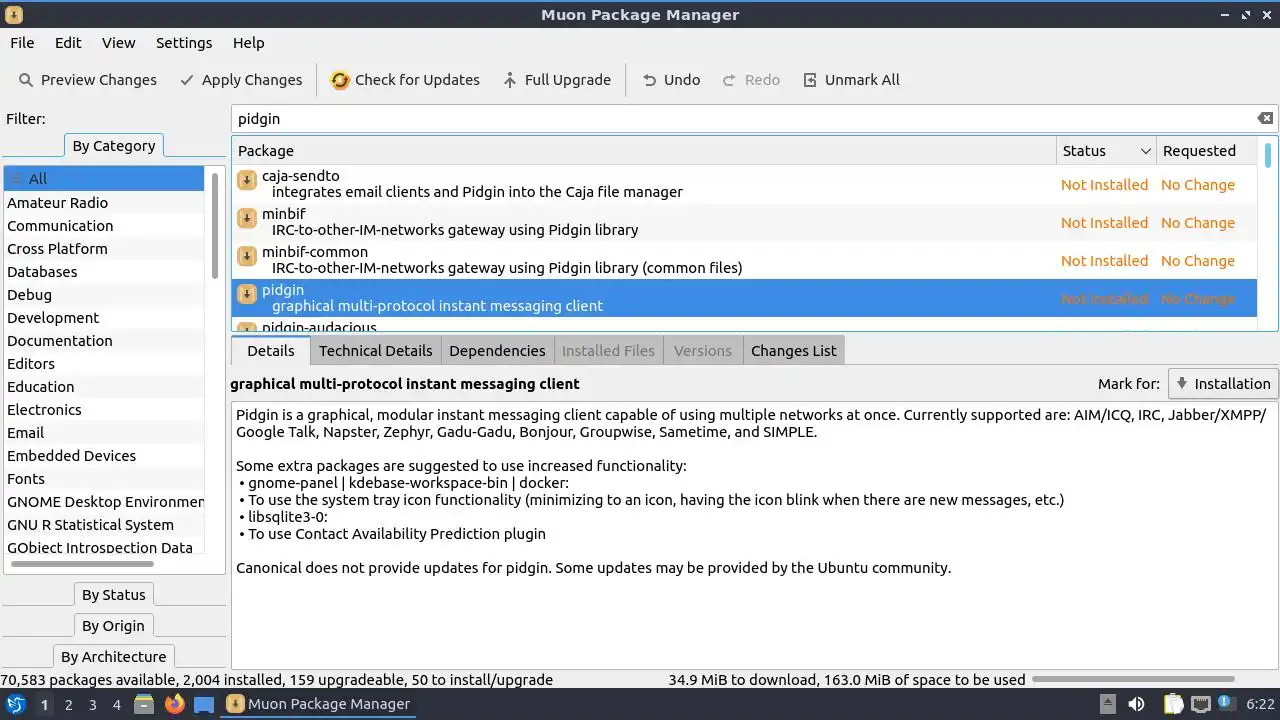The width and height of the screenshot is (1280, 720).
Task: Click the Status column sort arrow
Action: 1145,151
